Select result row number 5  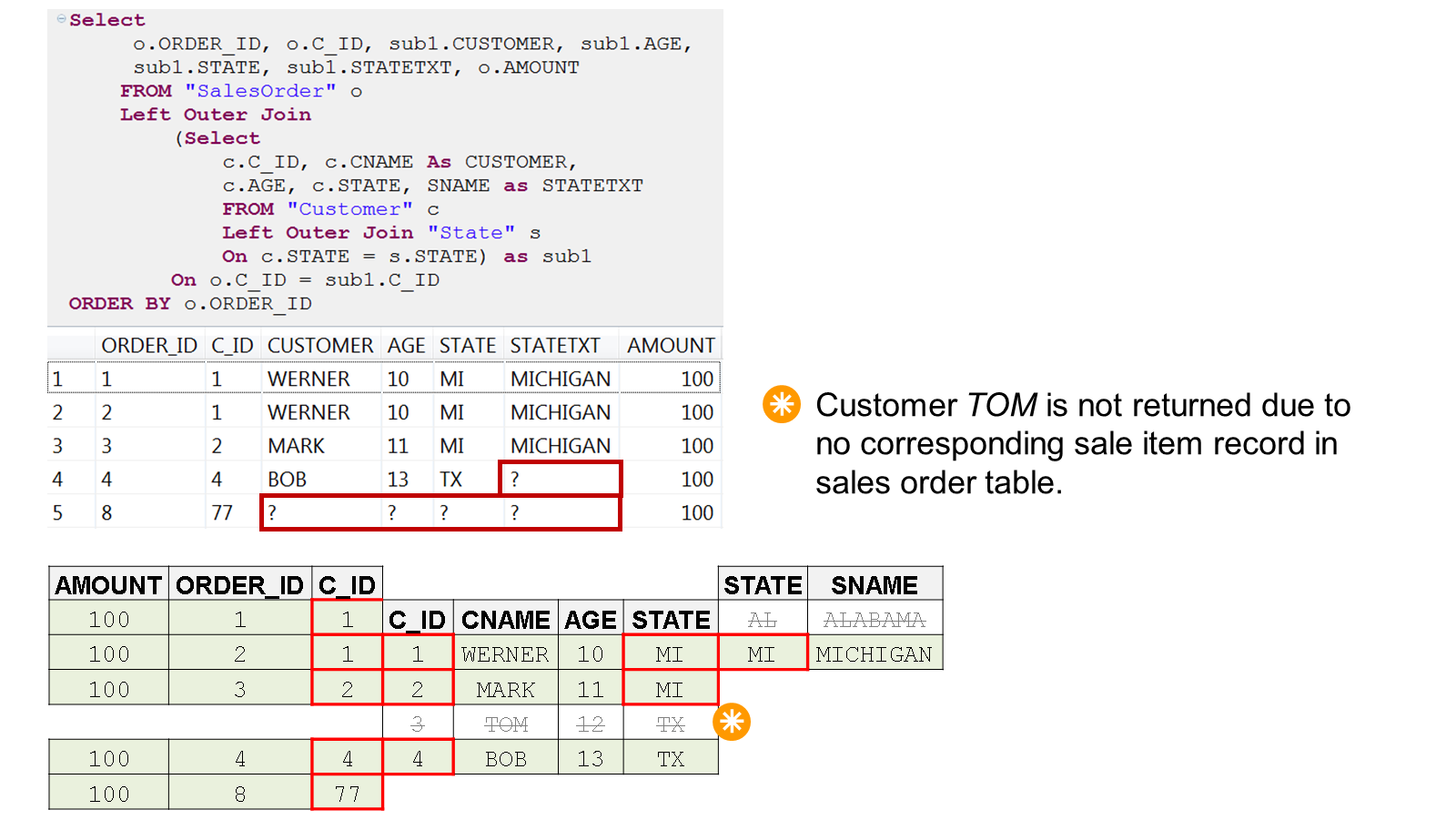point(58,513)
